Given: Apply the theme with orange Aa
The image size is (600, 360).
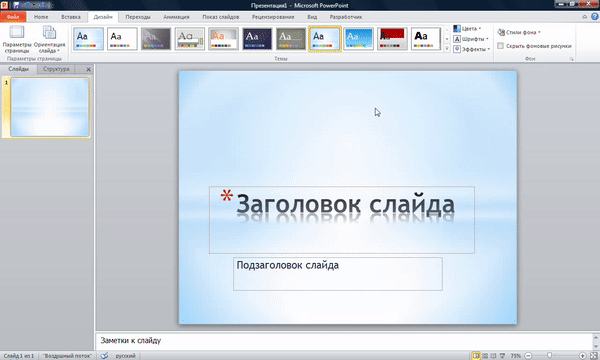Looking at the screenshot, I should [x=223, y=39].
